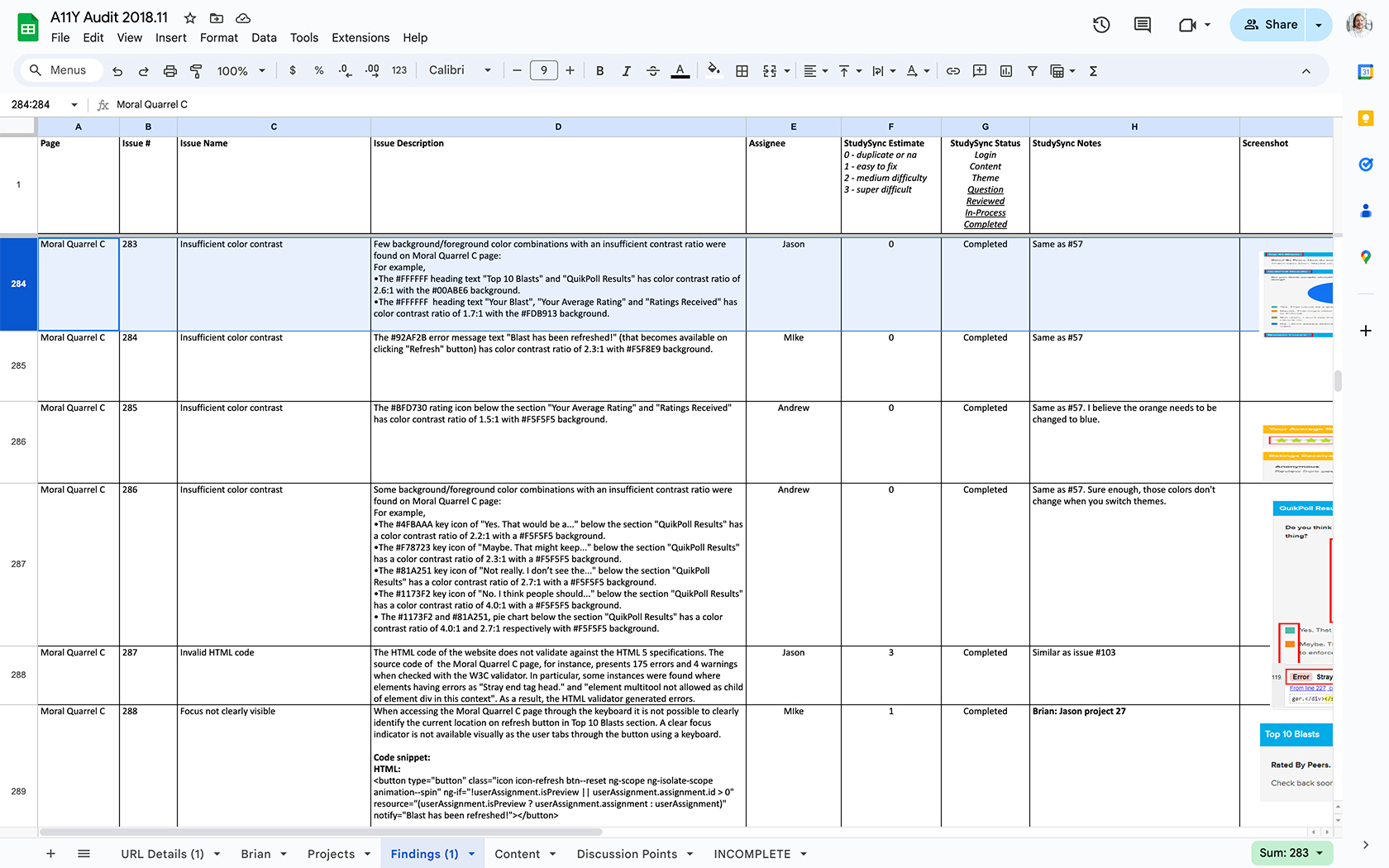Screen dimensions: 1389x868
Task: Open text rotation dropdown
Action: click(x=918, y=71)
